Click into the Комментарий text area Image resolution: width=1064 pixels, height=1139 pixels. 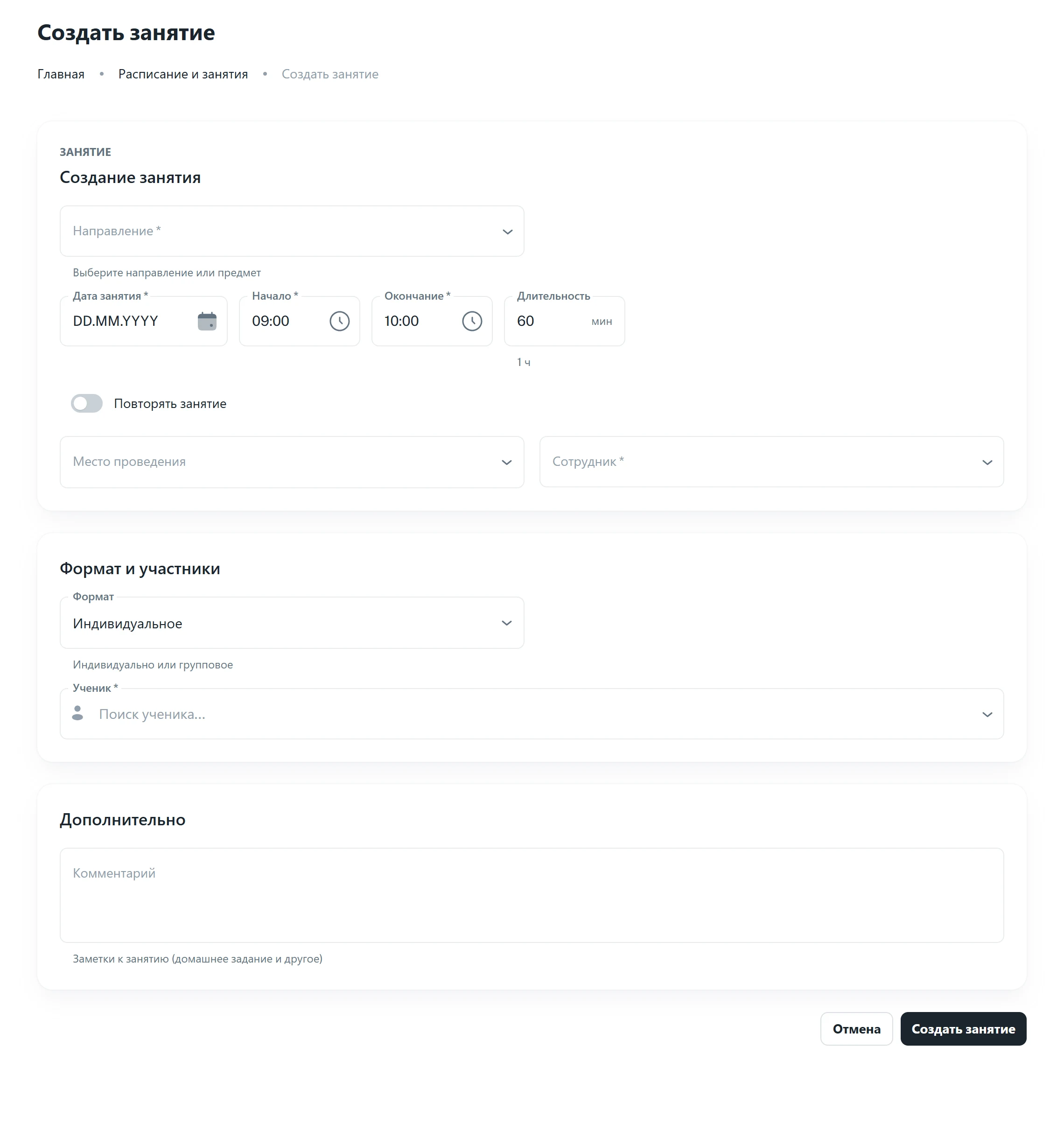pos(532,895)
